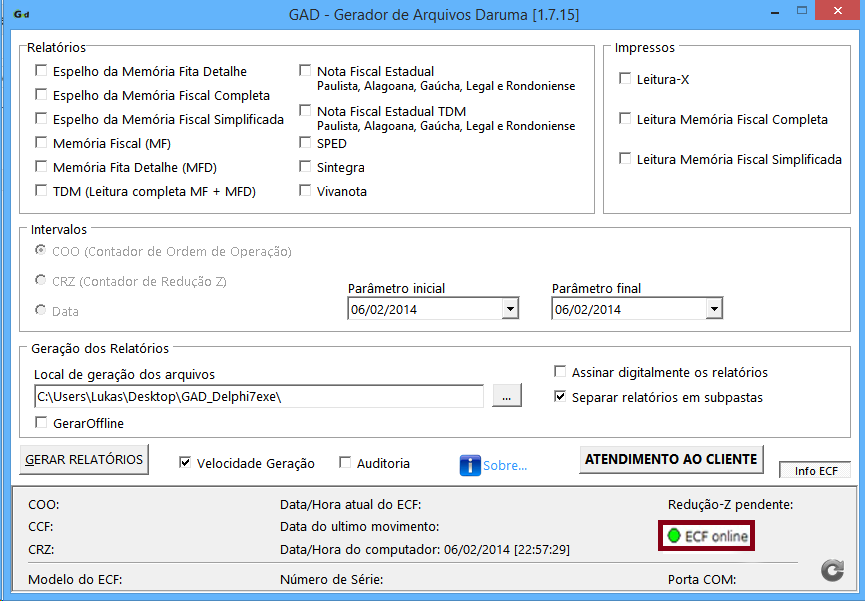Viewport: 865px width, 601px height.
Task: Check Espelho da Memória Fiscal Completa
Action: (x=41, y=95)
